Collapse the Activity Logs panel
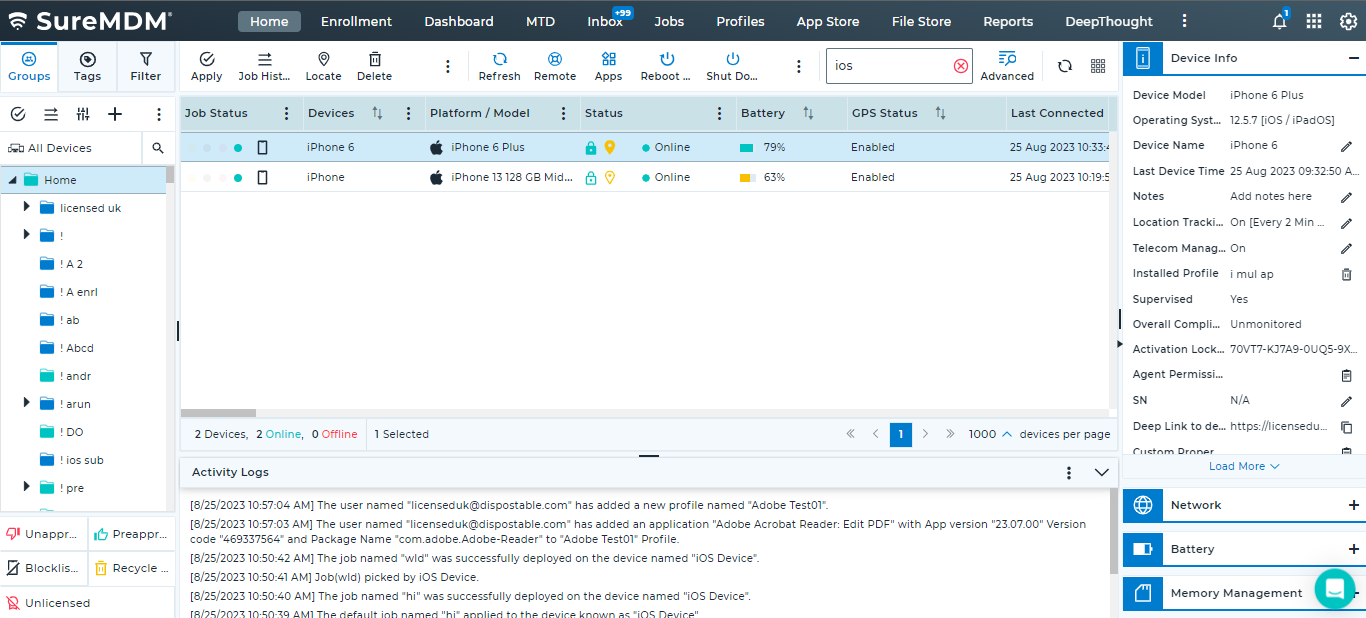The image size is (1366, 618). click(1102, 472)
